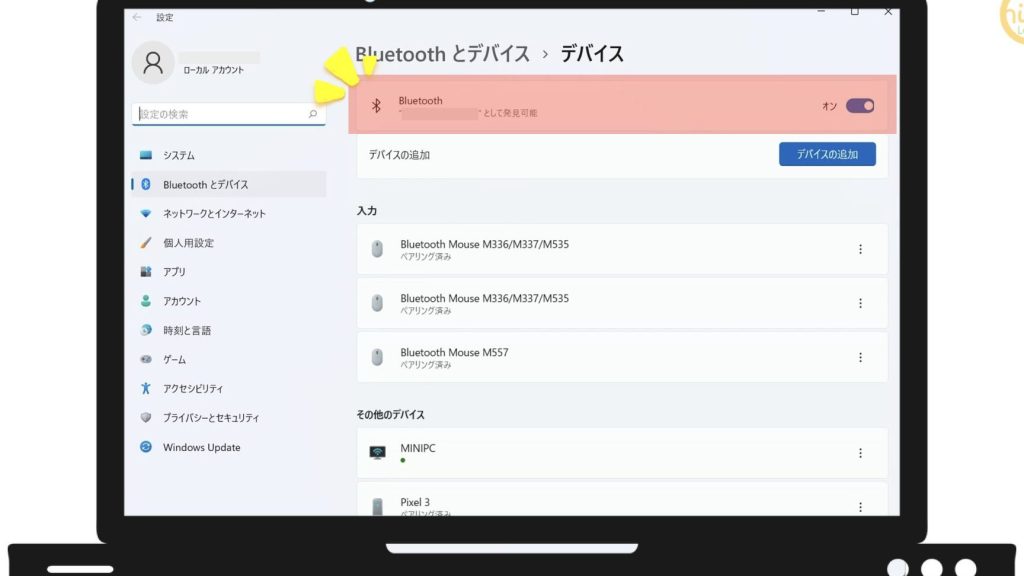
Task: Click the 設定 window title text
Action: point(165,18)
